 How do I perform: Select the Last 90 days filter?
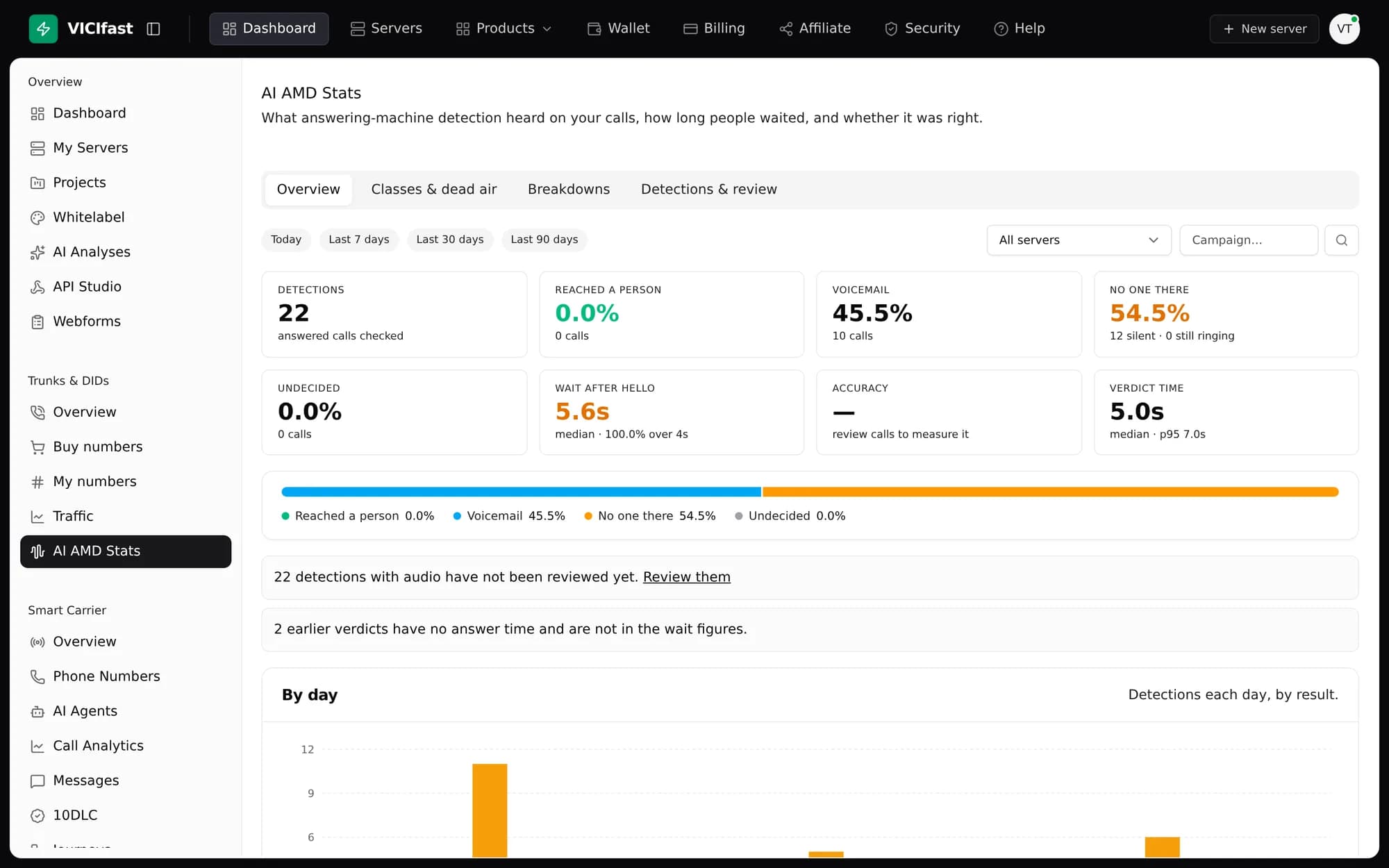(544, 240)
